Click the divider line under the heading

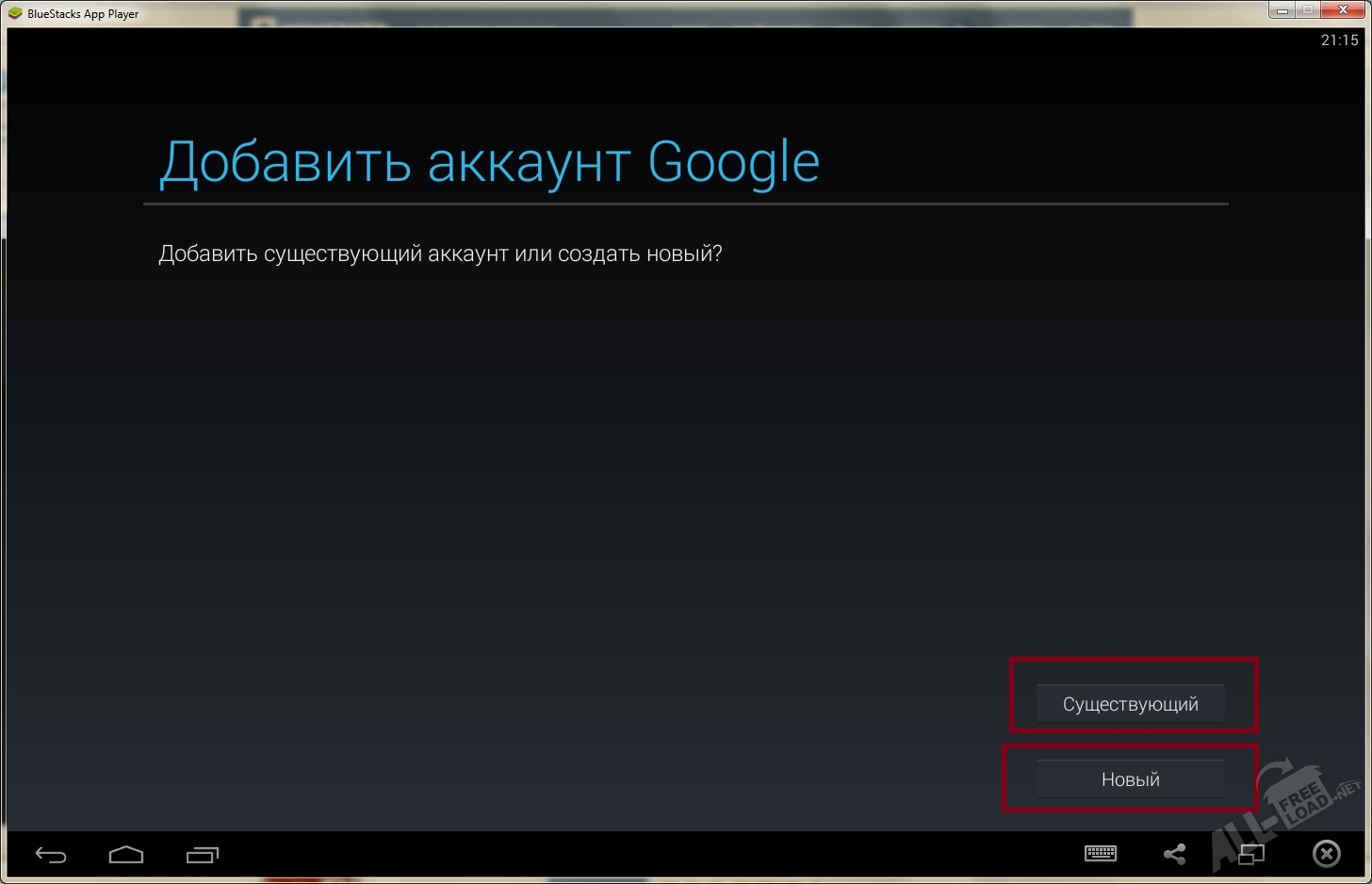click(x=685, y=204)
